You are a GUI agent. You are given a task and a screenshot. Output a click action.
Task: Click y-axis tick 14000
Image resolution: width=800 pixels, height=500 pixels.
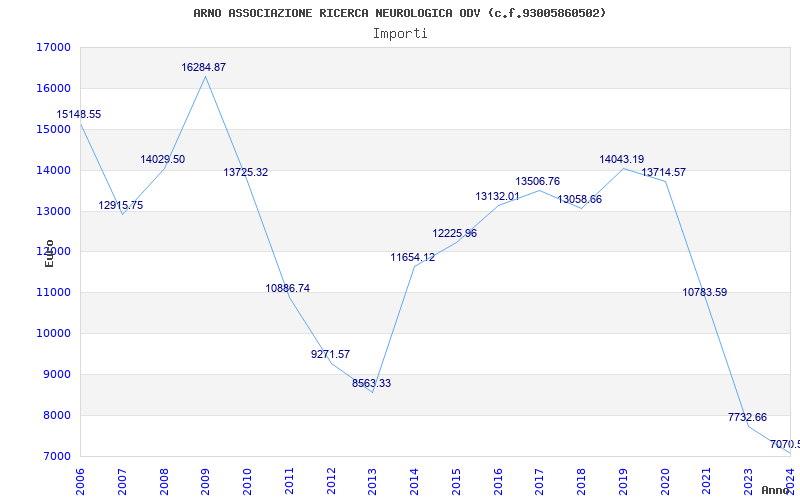tap(54, 170)
